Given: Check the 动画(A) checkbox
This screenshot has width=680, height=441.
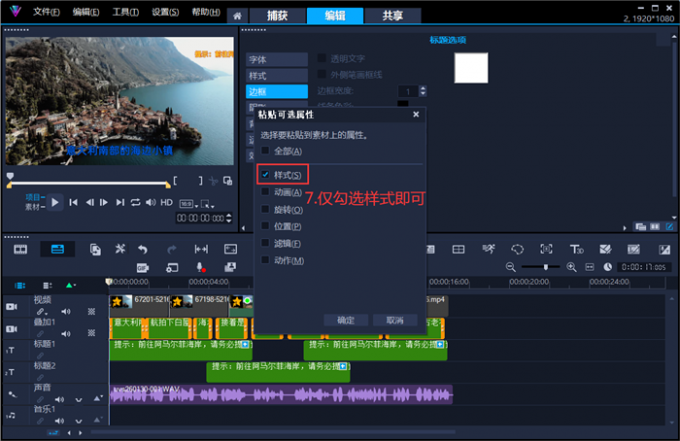Looking at the screenshot, I should coord(265,192).
